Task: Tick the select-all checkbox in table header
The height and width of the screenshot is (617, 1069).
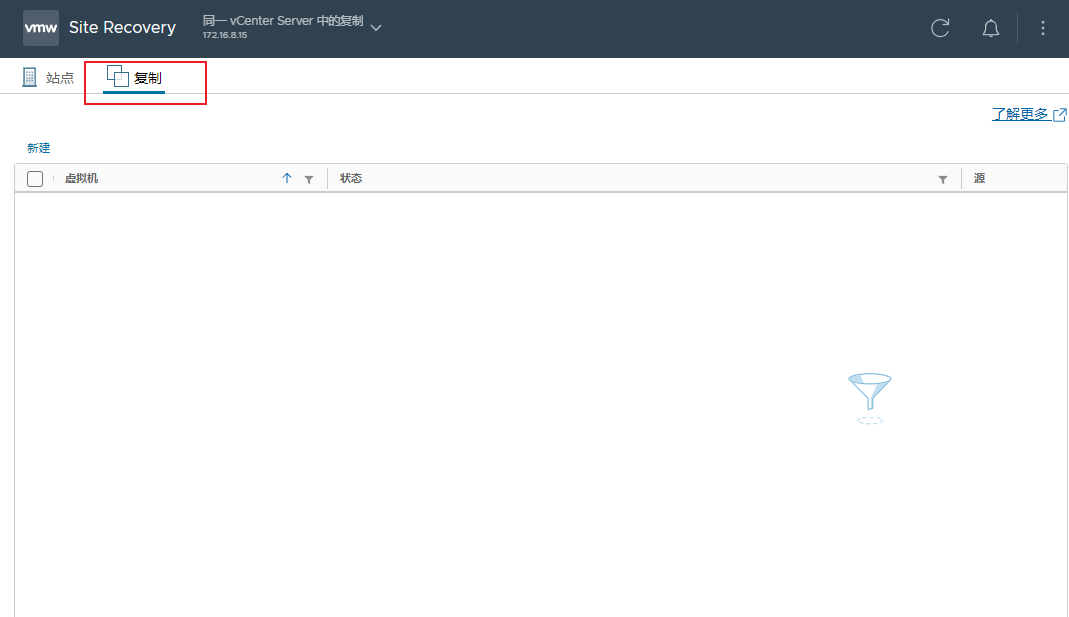Action: click(35, 179)
